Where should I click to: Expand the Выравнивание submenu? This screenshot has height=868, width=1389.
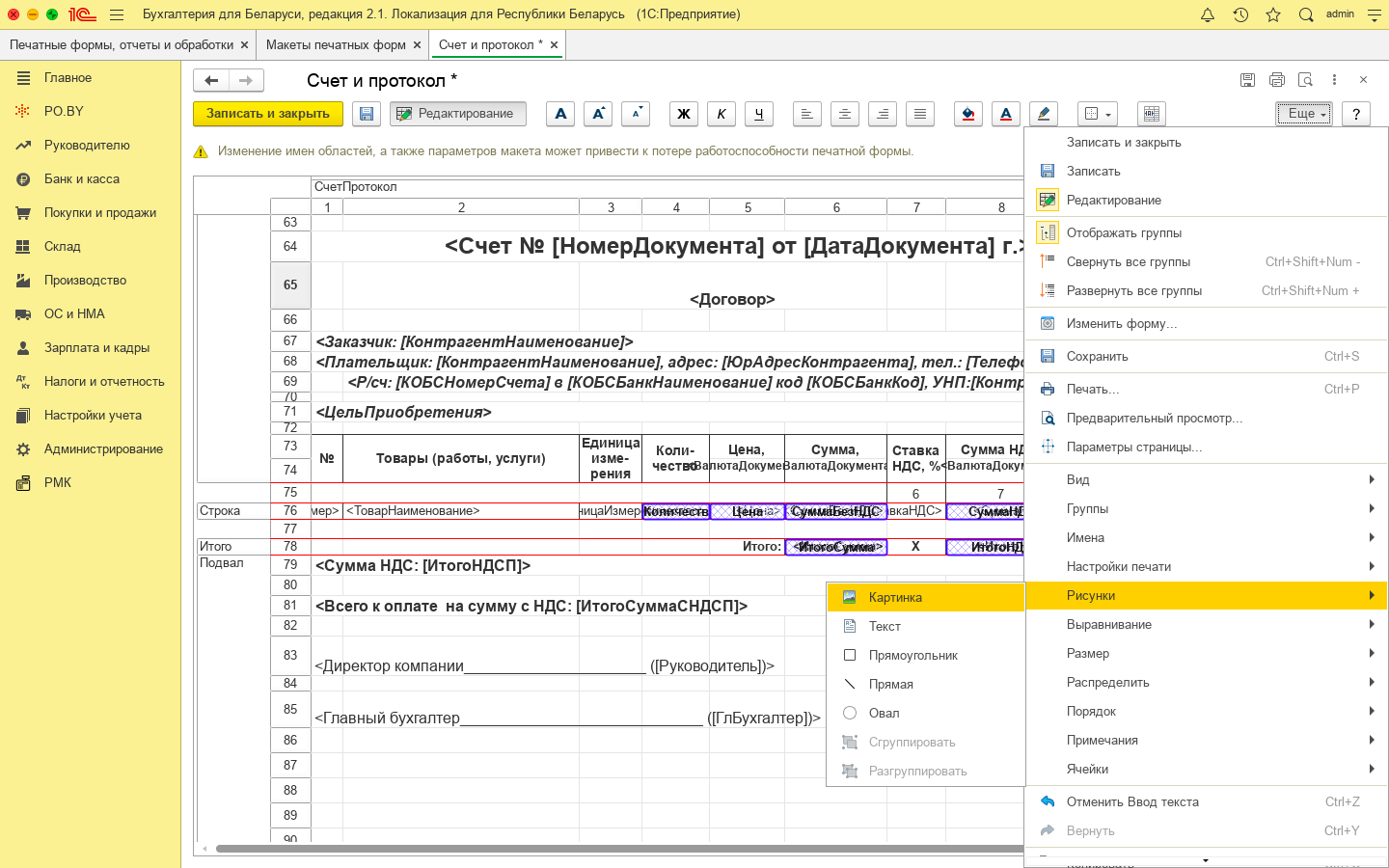click(1206, 624)
